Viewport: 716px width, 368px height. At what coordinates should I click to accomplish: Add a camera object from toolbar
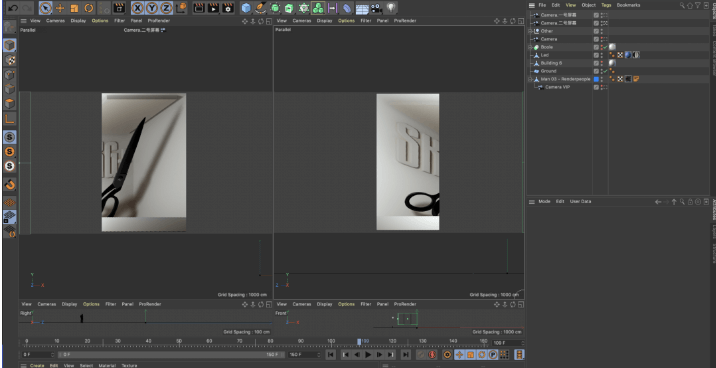(x=376, y=8)
